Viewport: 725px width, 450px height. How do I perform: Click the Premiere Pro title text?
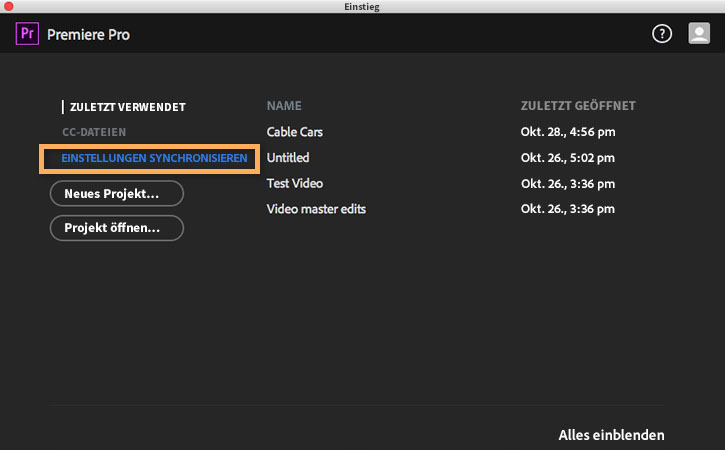pyautogui.click(x=88, y=35)
